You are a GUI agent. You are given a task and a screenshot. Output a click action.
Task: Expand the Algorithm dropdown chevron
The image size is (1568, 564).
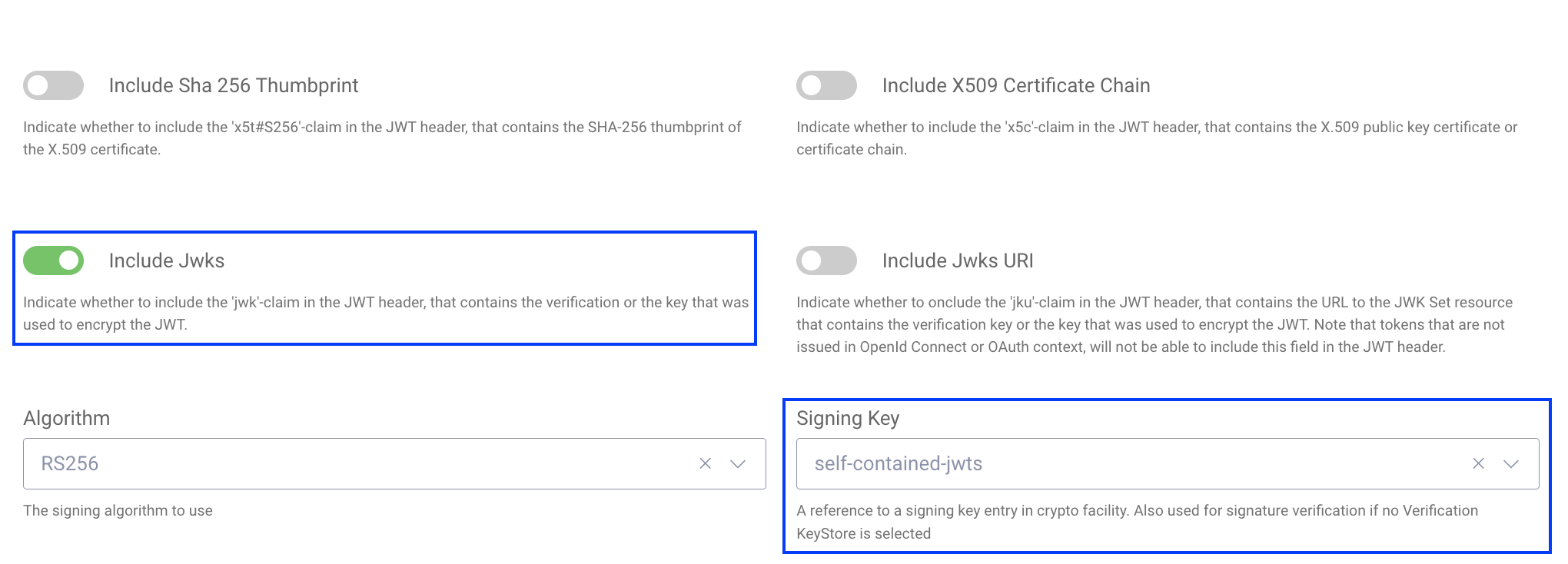(x=738, y=463)
